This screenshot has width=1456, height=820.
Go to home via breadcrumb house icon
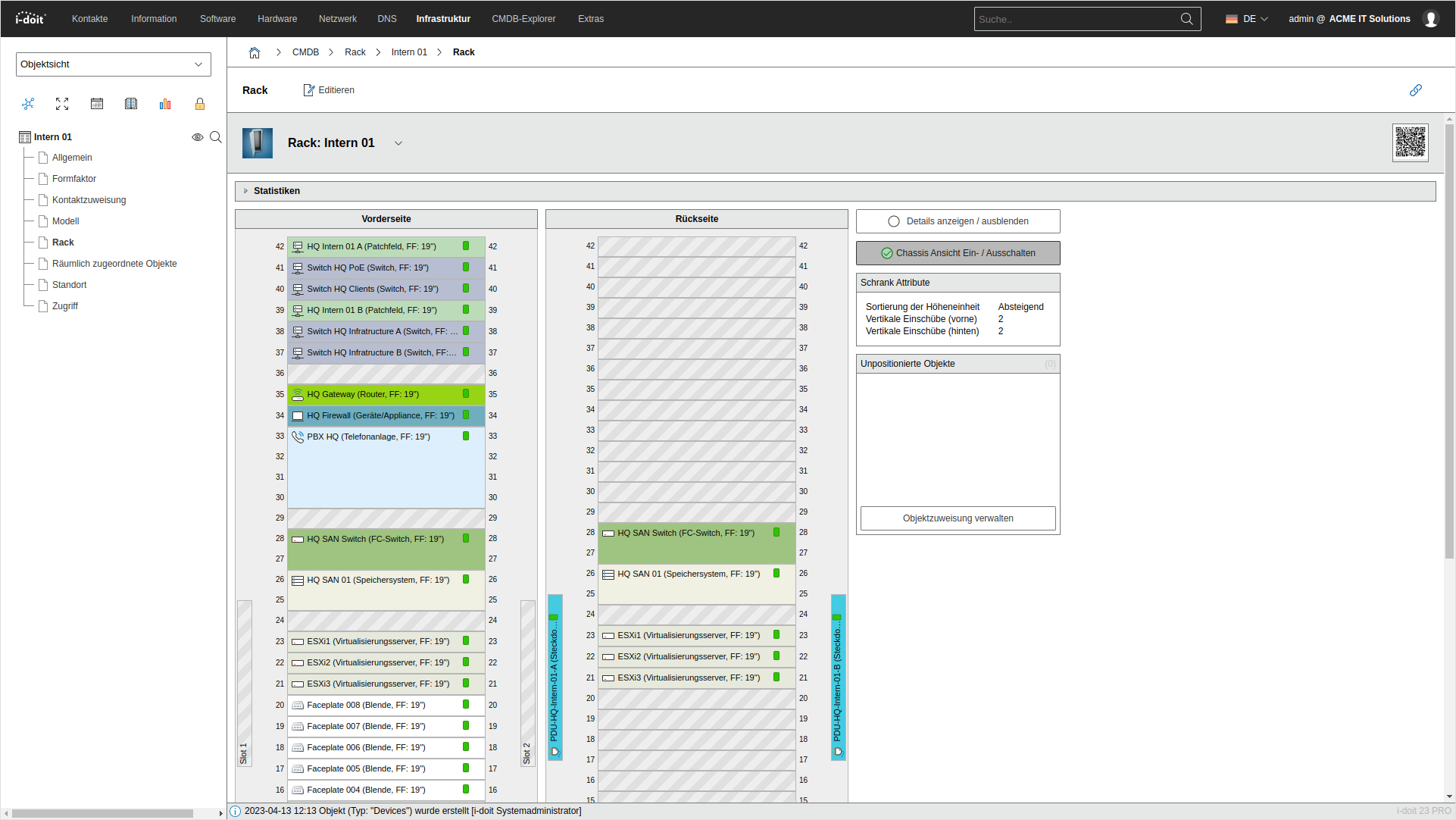coord(255,52)
